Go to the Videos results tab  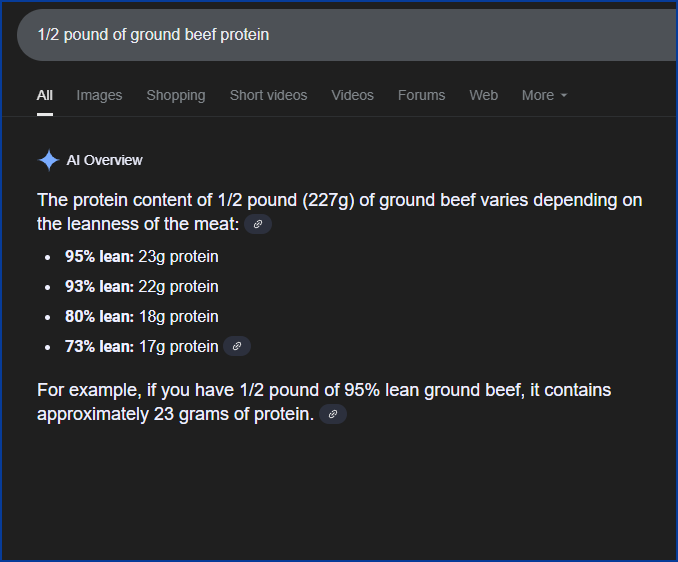pos(352,95)
